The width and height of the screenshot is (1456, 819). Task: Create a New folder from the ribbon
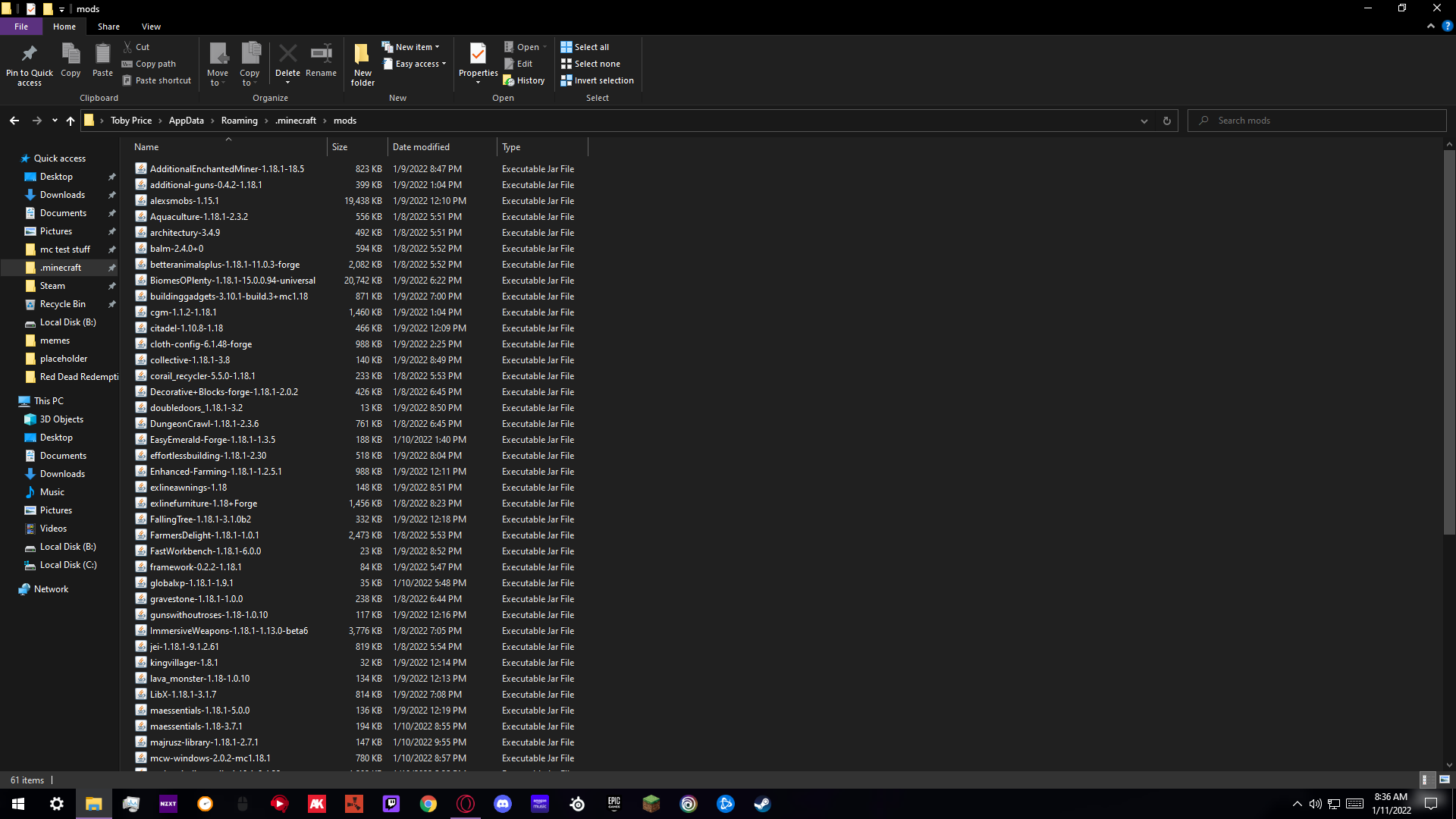362,64
